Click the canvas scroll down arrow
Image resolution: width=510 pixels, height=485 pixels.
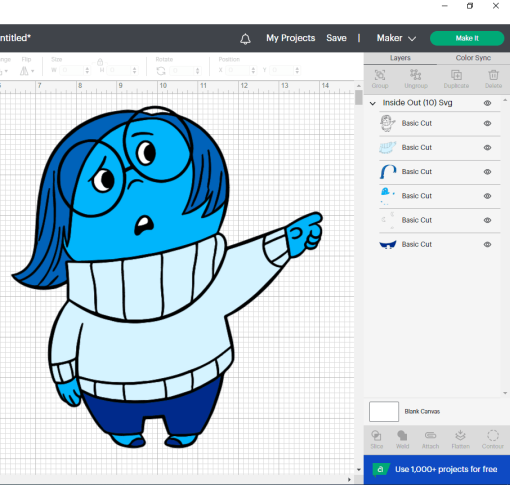coord(359,470)
